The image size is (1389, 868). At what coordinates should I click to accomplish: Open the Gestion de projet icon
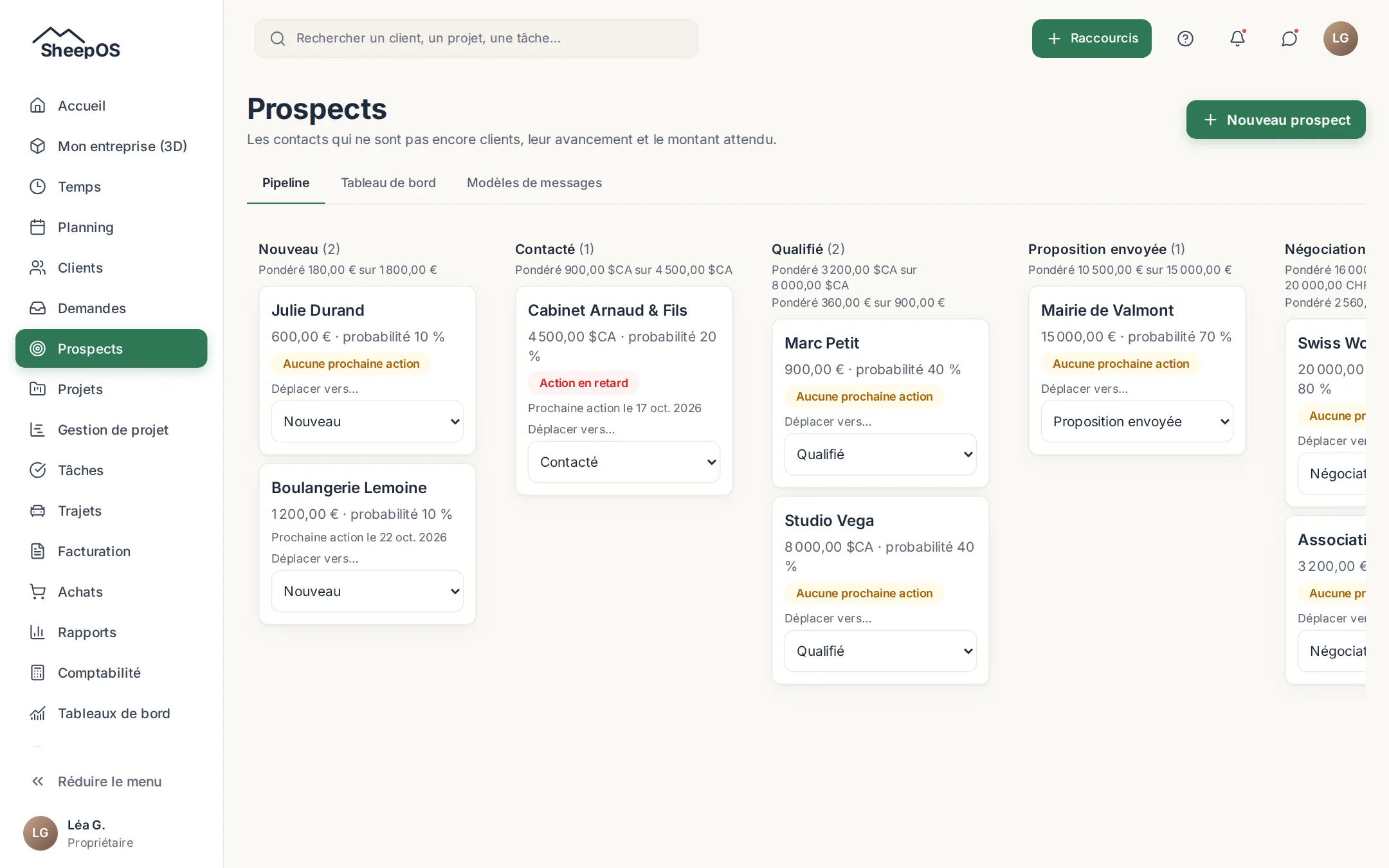coord(38,429)
